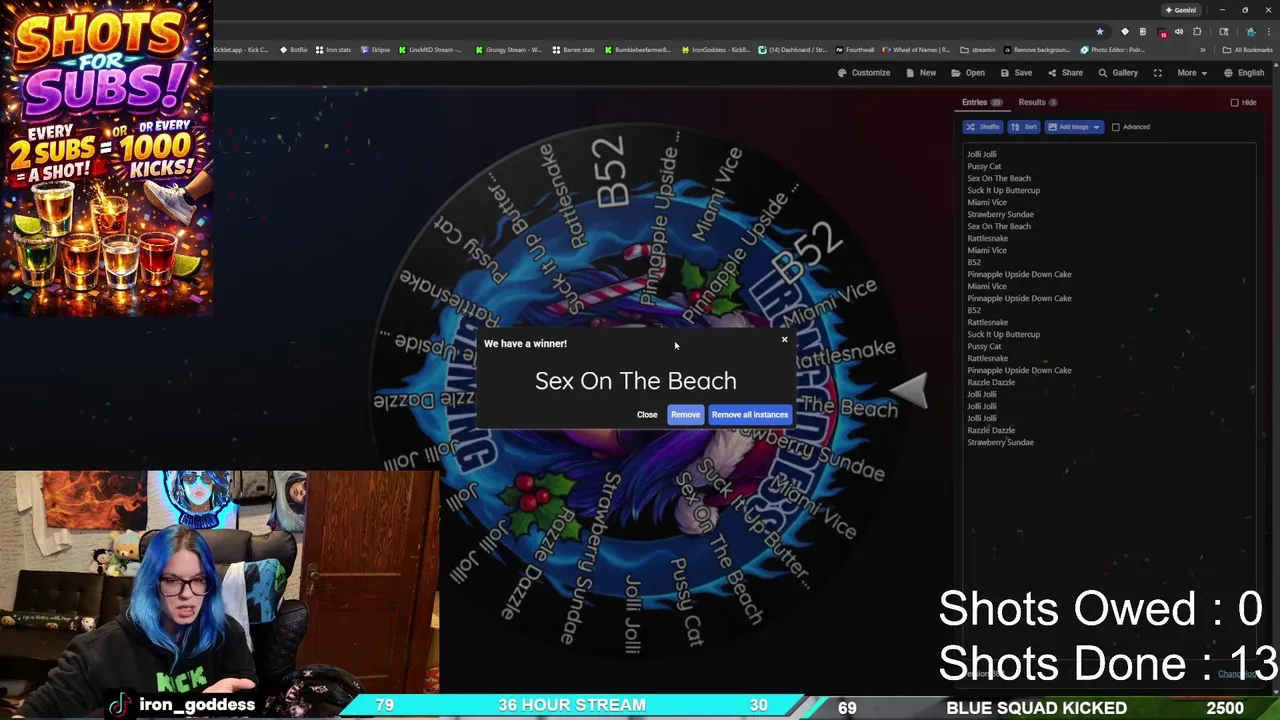1280x720 pixels.
Task: Click the media control speaker icon
Action: (x=1179, y=32)
